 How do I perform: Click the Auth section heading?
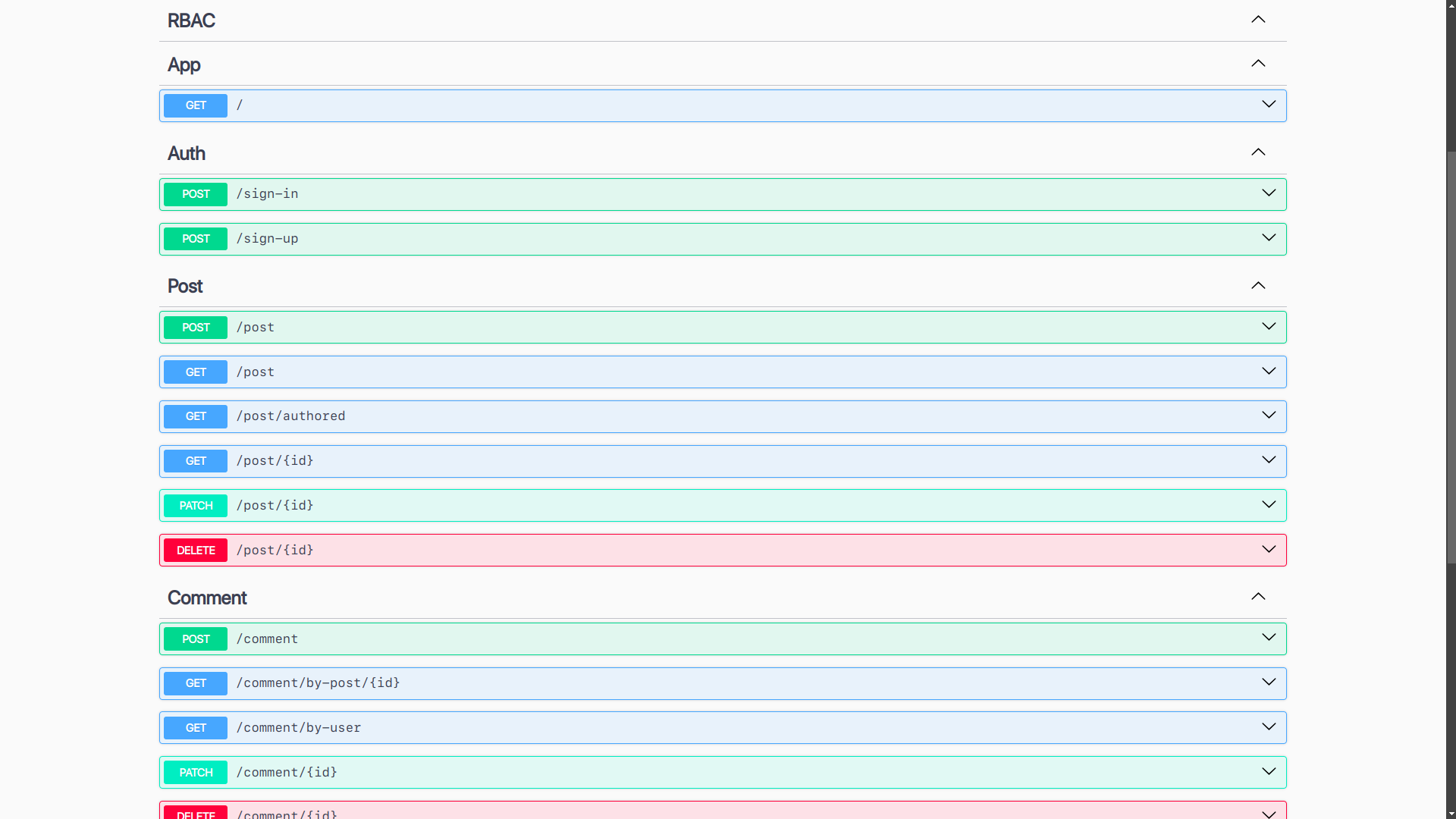point(186,153)
